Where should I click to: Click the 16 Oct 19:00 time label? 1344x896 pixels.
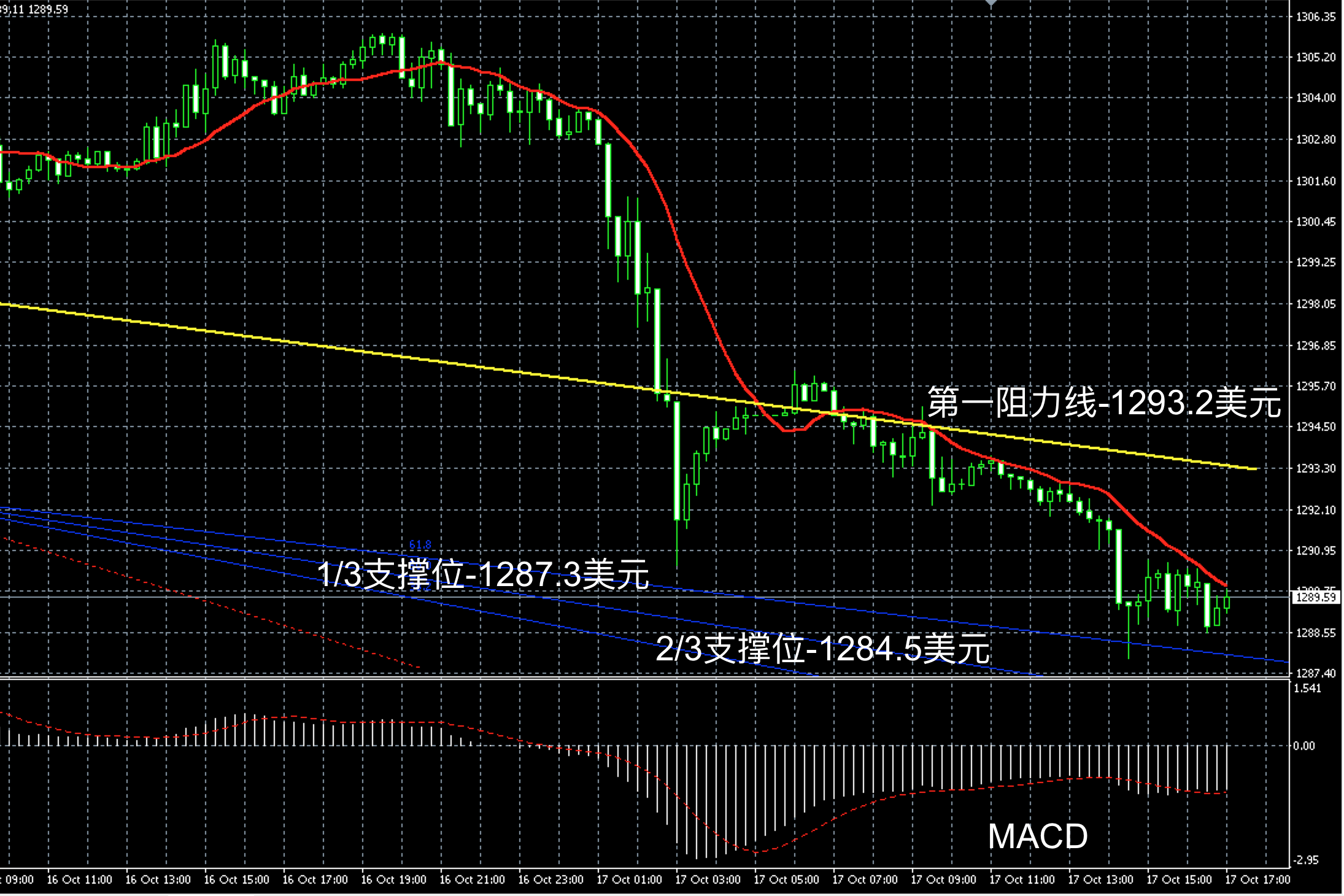(393, 879)
